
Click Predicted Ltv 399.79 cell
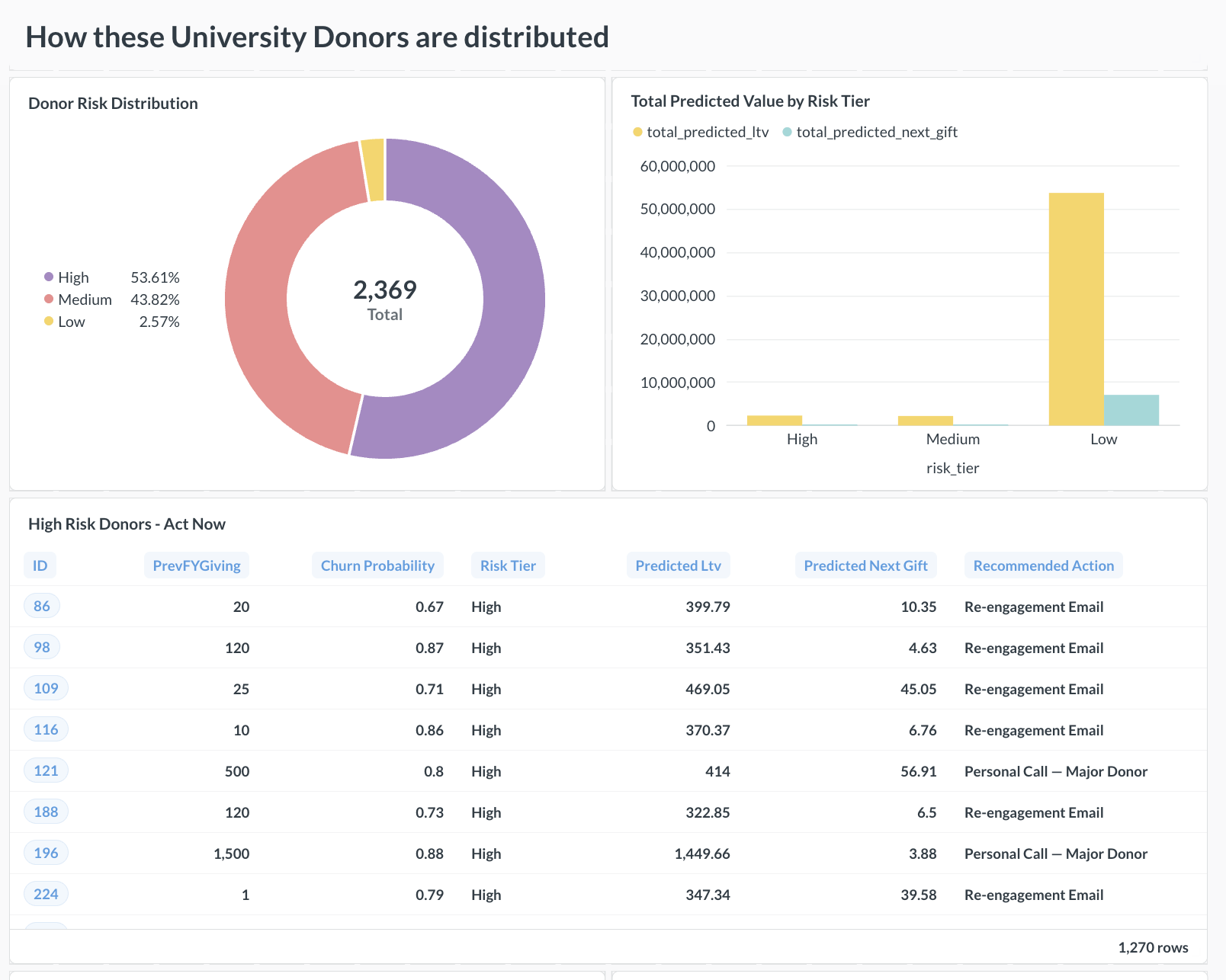pyautogui.click(x=708, y=607)
